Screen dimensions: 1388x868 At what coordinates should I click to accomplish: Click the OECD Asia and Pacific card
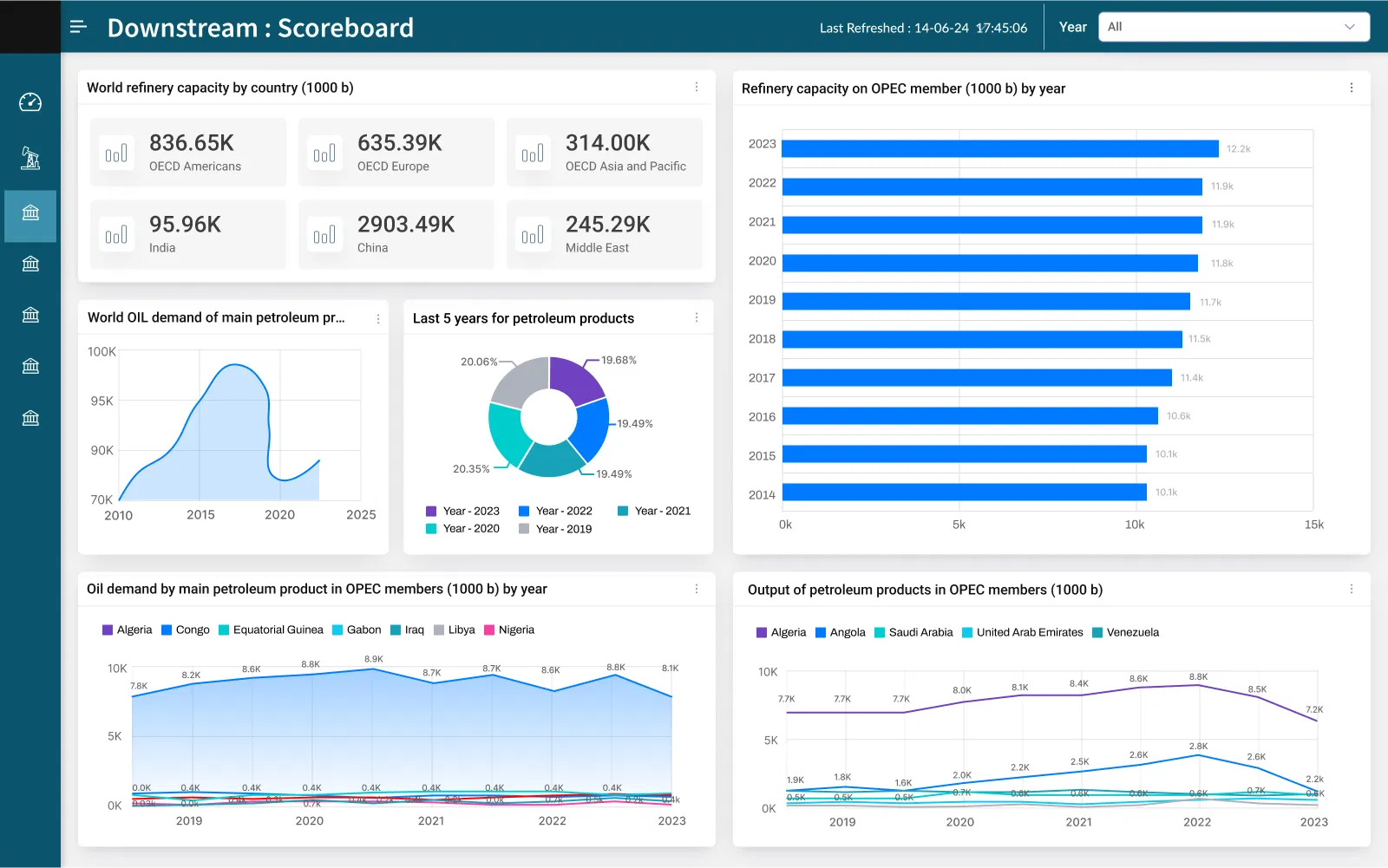tap(605, 153)
